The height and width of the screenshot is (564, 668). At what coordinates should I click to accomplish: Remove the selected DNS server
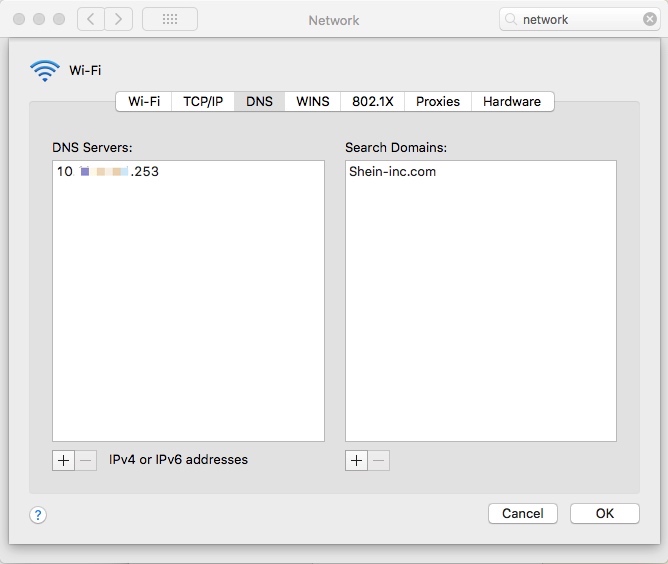coord(86,460)
